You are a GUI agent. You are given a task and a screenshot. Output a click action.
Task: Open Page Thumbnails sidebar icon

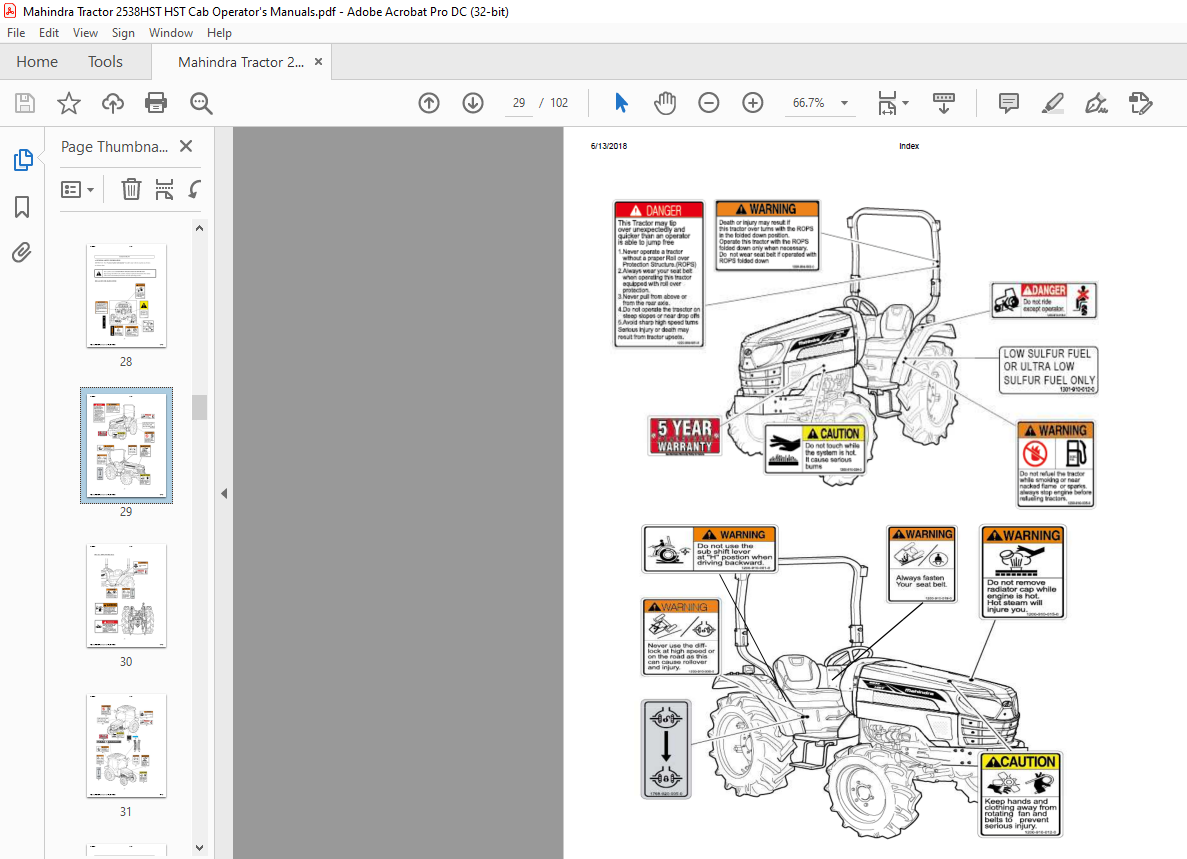tap(23, 160)
